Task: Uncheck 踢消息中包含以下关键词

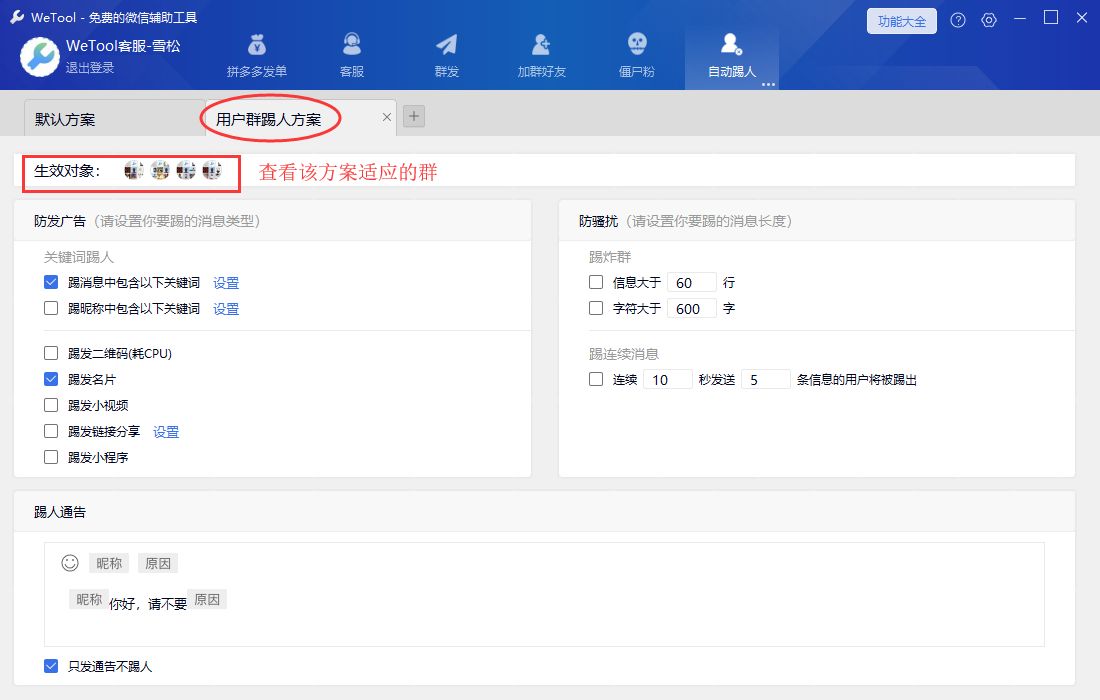Action: pos(51,282)
